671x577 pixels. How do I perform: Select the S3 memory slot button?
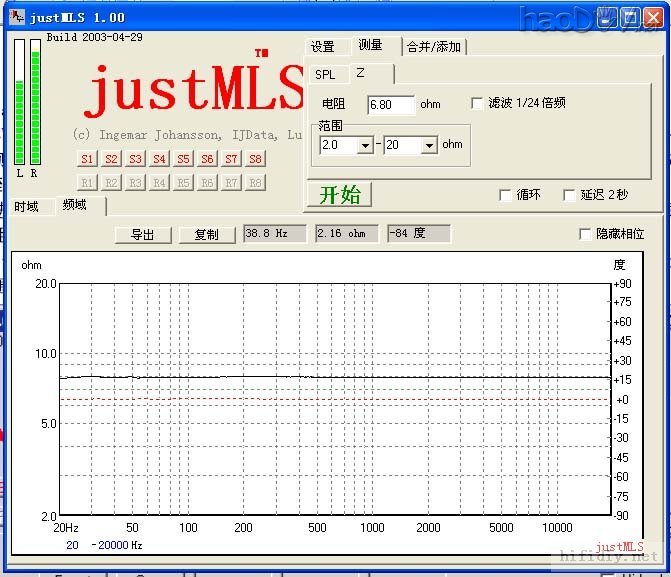135,159
